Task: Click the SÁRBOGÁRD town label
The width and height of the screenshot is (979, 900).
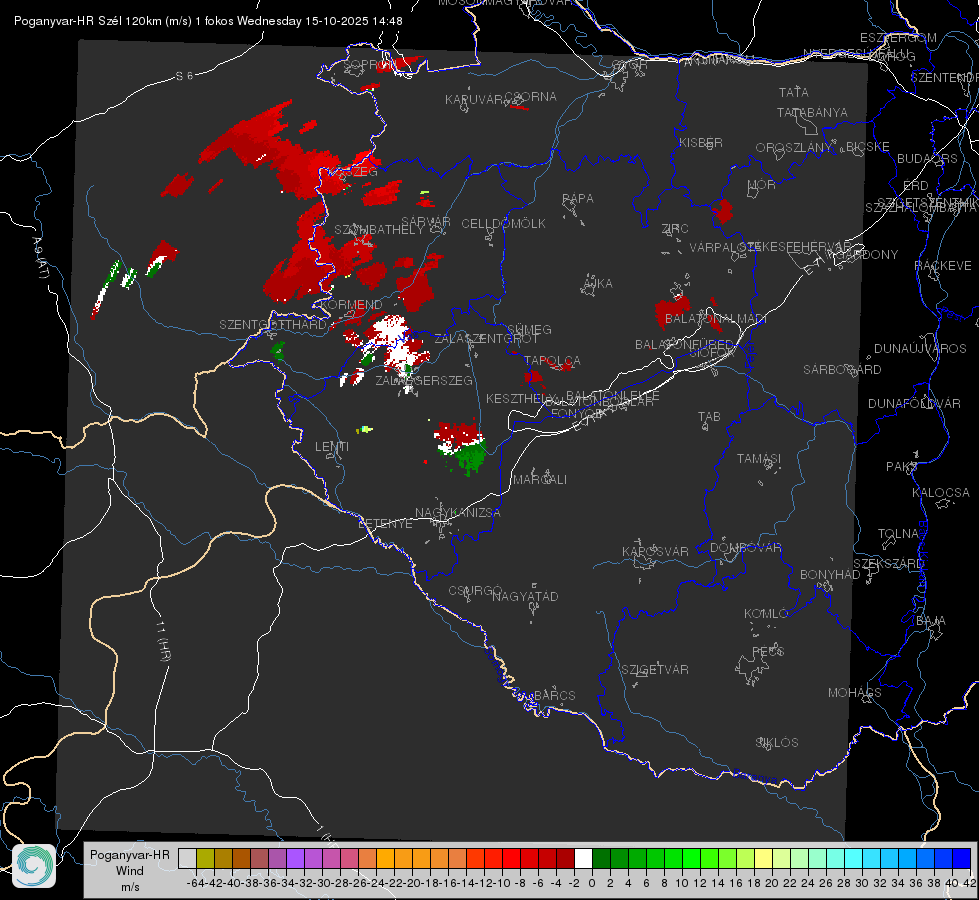Action: pos(842,370)
